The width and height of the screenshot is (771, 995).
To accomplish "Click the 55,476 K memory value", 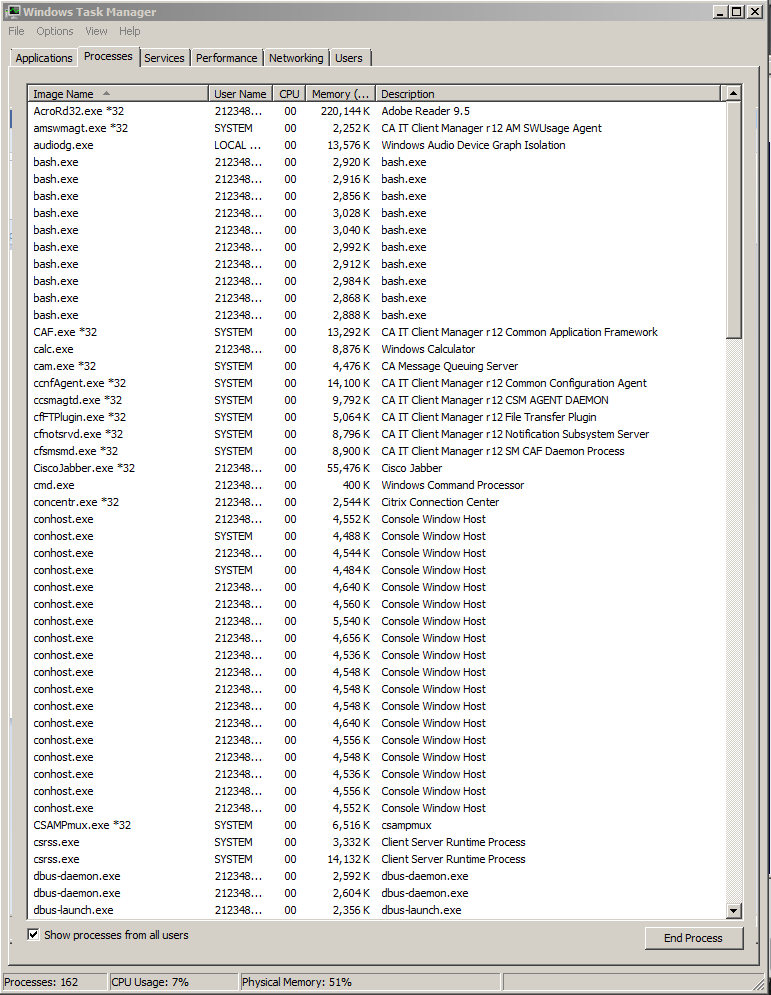I will (x=348, y=468).
